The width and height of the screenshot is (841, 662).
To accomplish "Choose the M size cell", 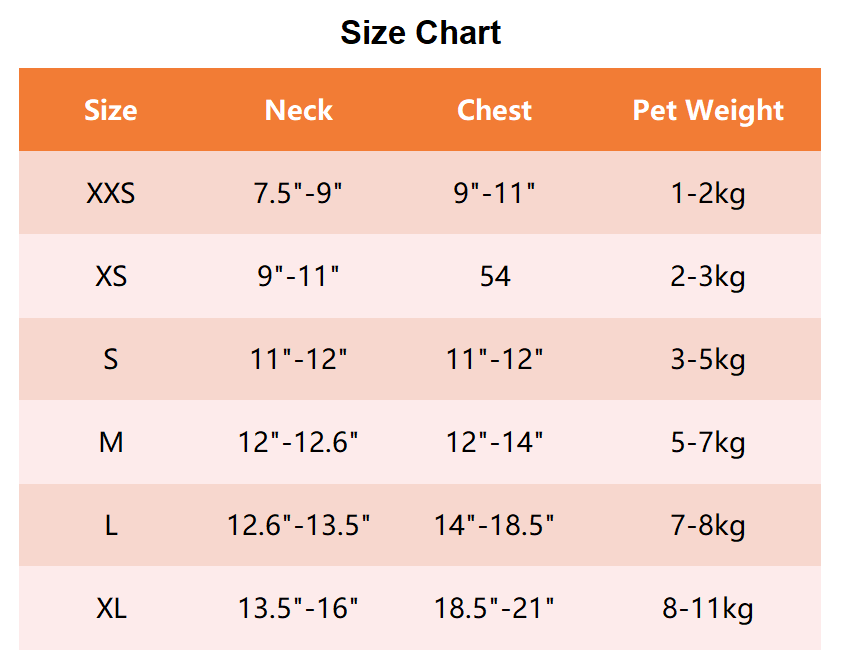I will (110, 442).
